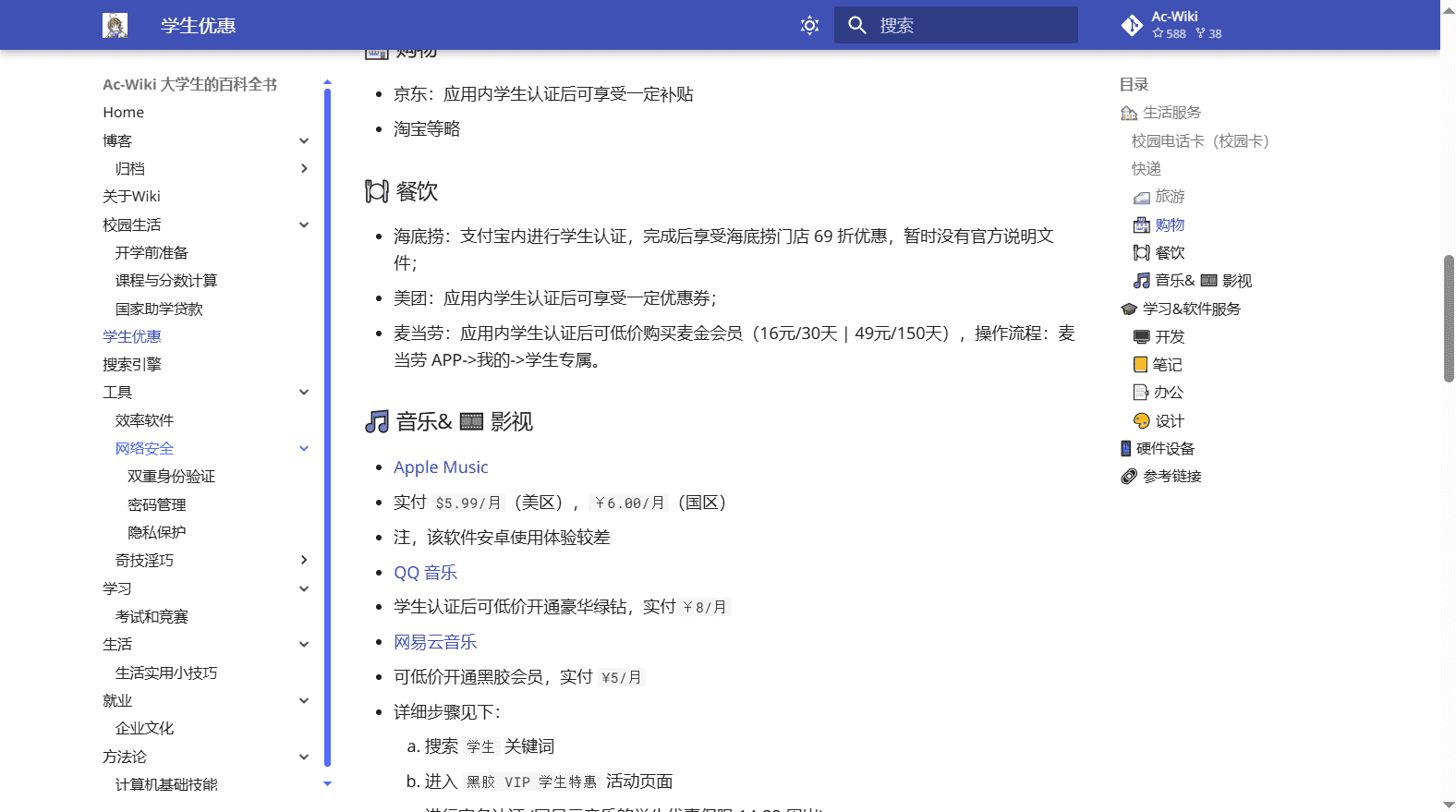Click the 影视 heading film icon
Screen dimensions: 1456x812
coord(471,422)
